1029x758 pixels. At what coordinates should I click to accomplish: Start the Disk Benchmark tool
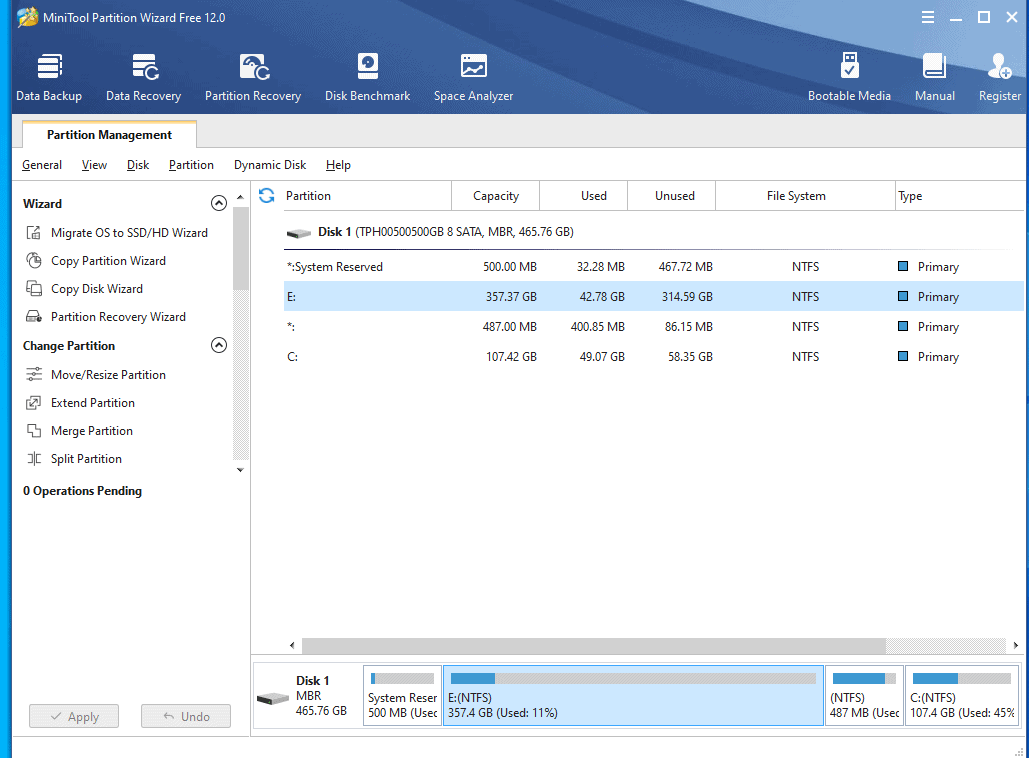(x=367, y=77)
